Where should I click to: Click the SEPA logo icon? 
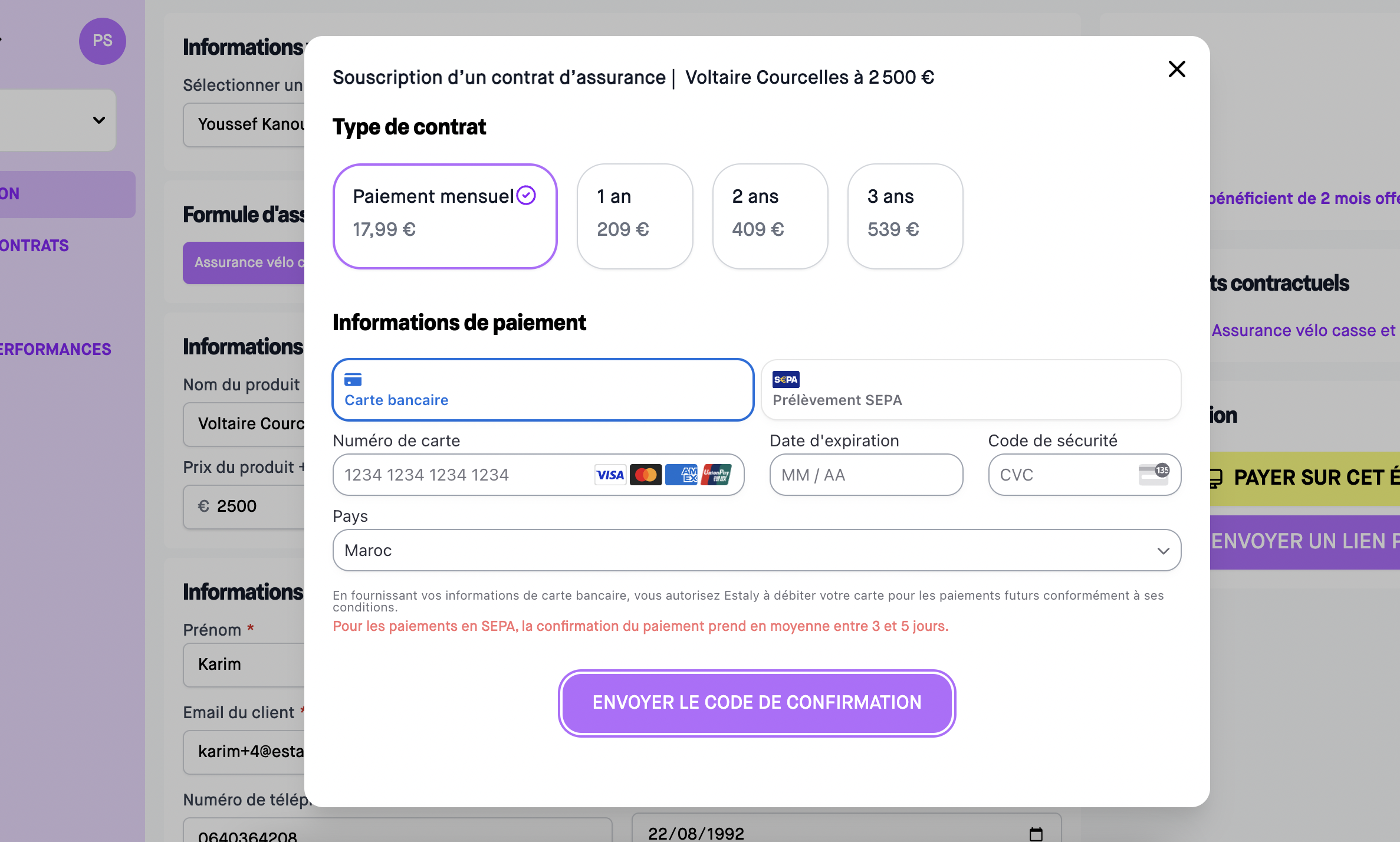(x=786, y=379)
